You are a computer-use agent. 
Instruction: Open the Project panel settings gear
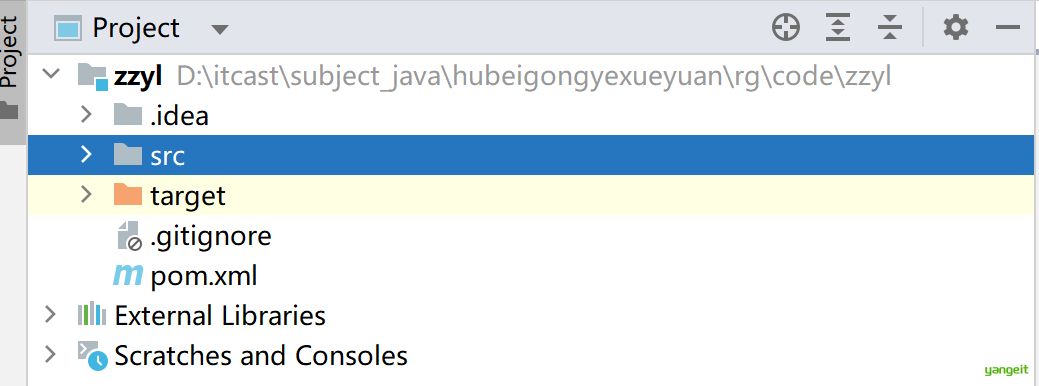[x=956, y=28]
